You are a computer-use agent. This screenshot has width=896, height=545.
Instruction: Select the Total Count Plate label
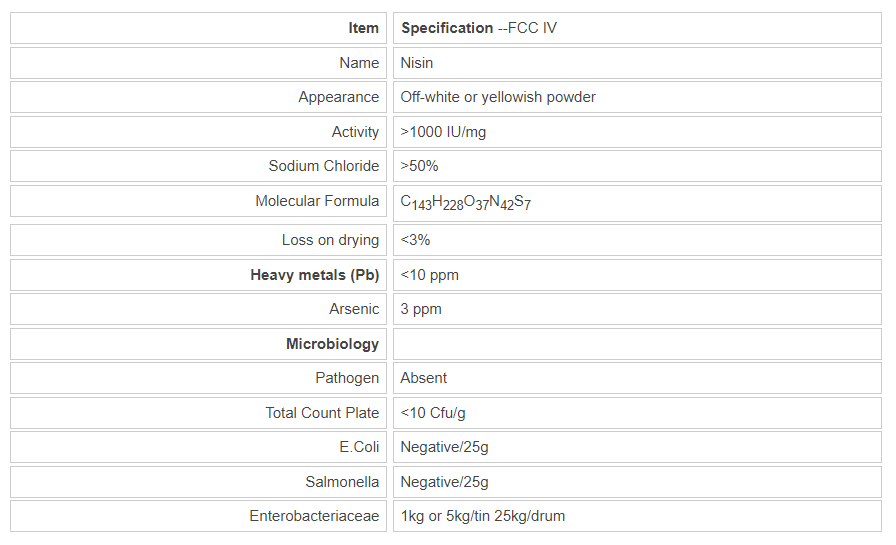click(x=322, y=413)
